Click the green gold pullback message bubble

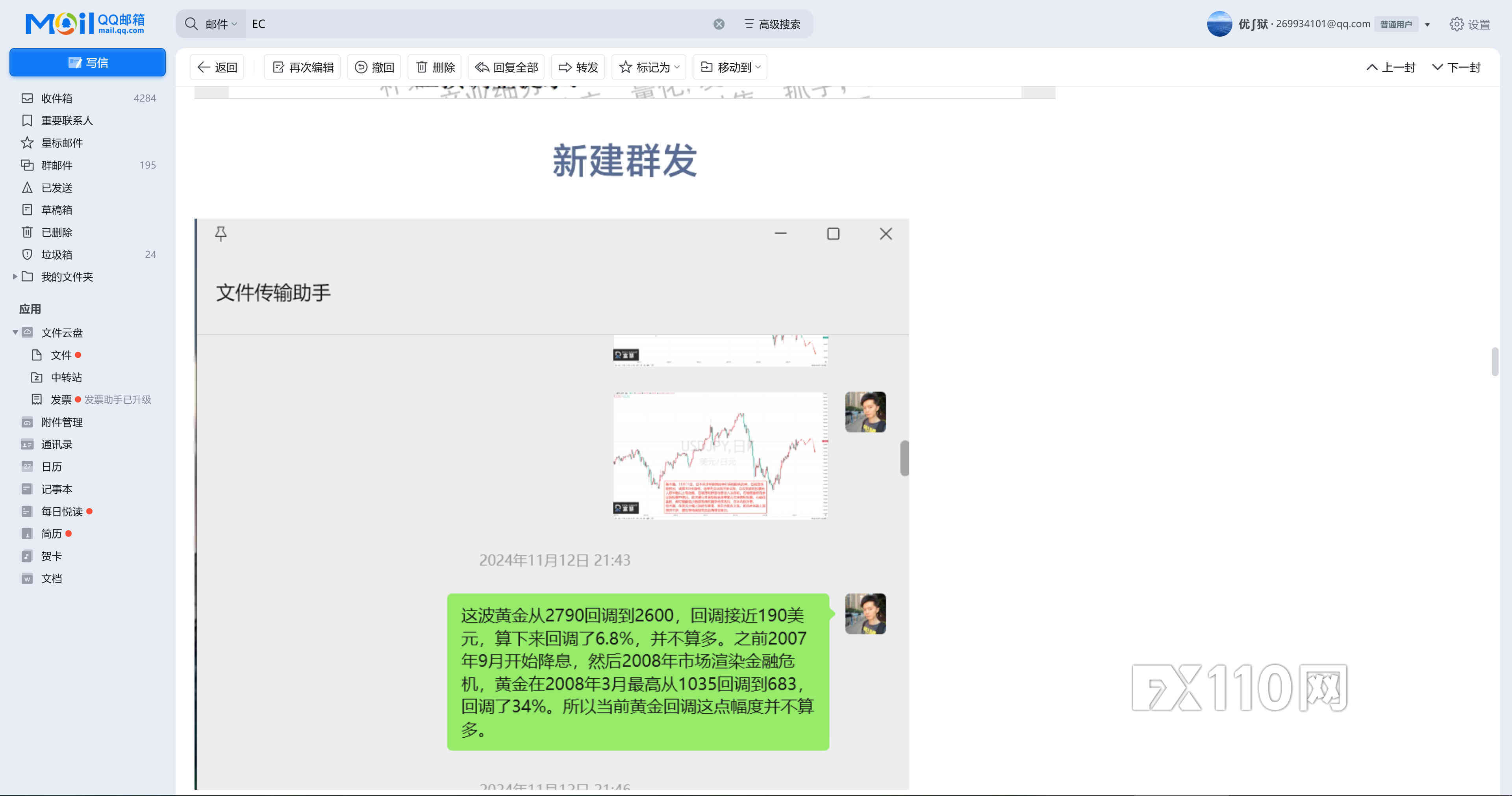click(x=638, y=672)
